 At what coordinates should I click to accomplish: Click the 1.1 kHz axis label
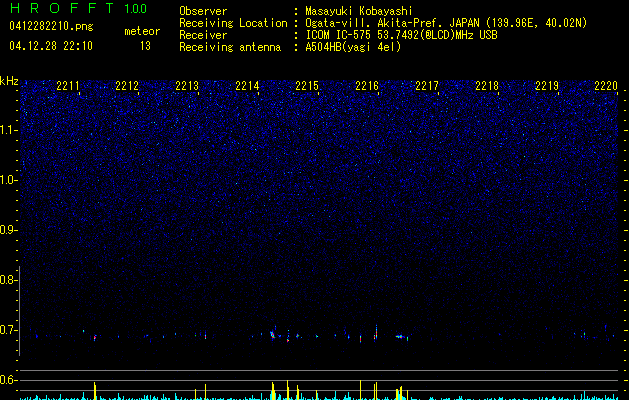(9, 130)
